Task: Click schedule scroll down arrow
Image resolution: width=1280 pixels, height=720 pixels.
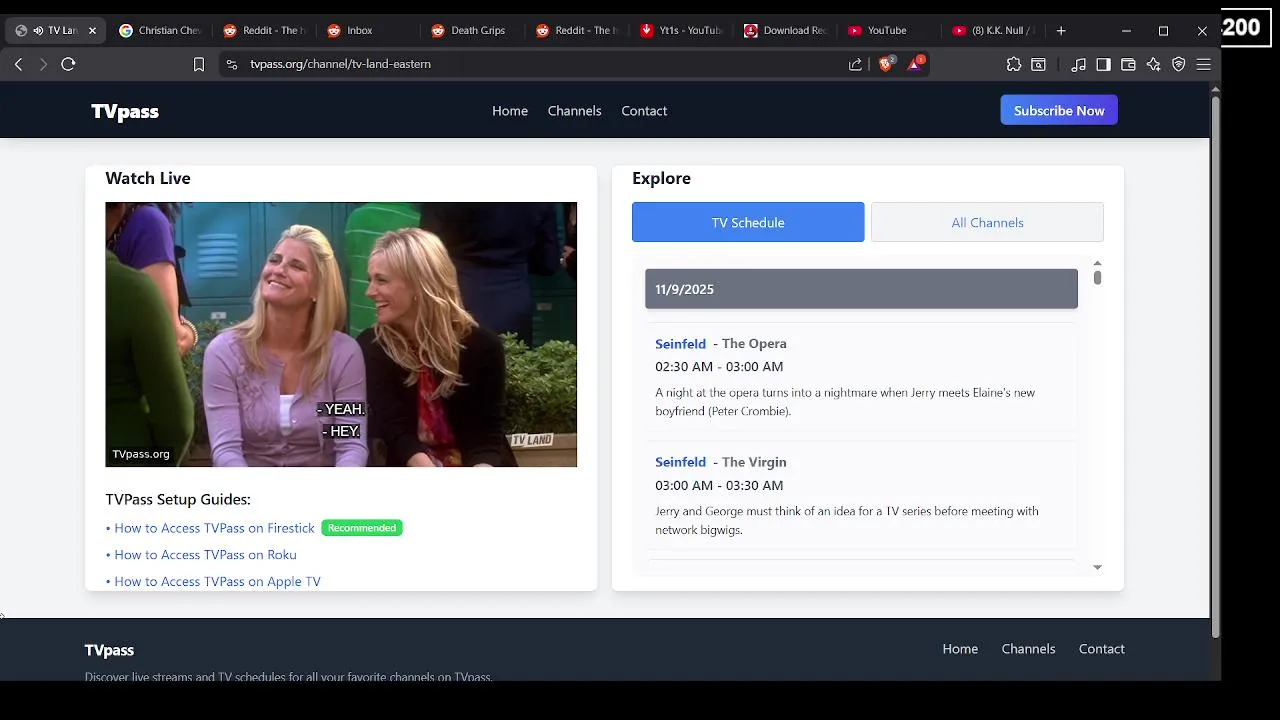Action: 1097,567
